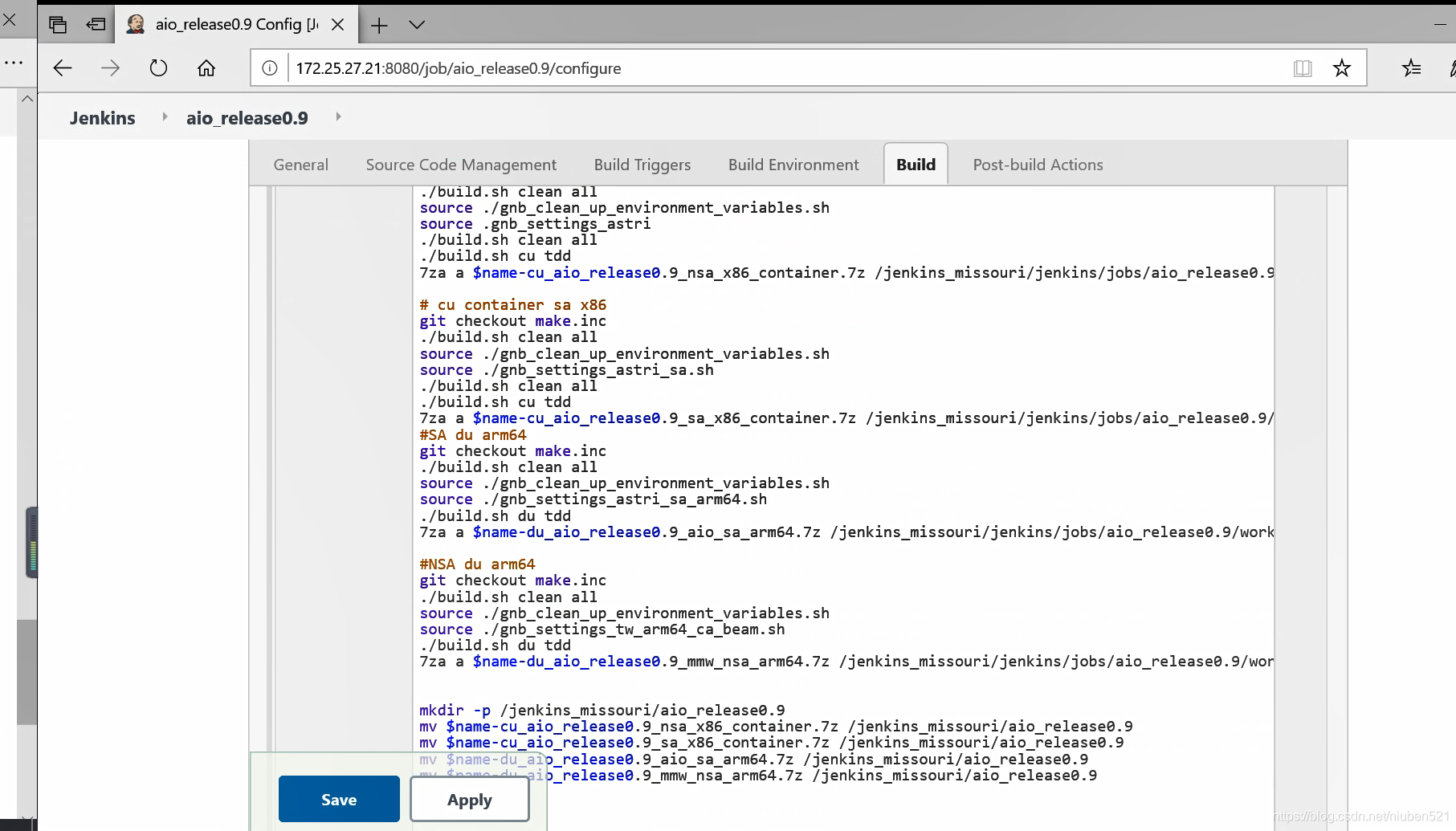Open the Jenkins breadcrumb link

click(x=102, y=118)
